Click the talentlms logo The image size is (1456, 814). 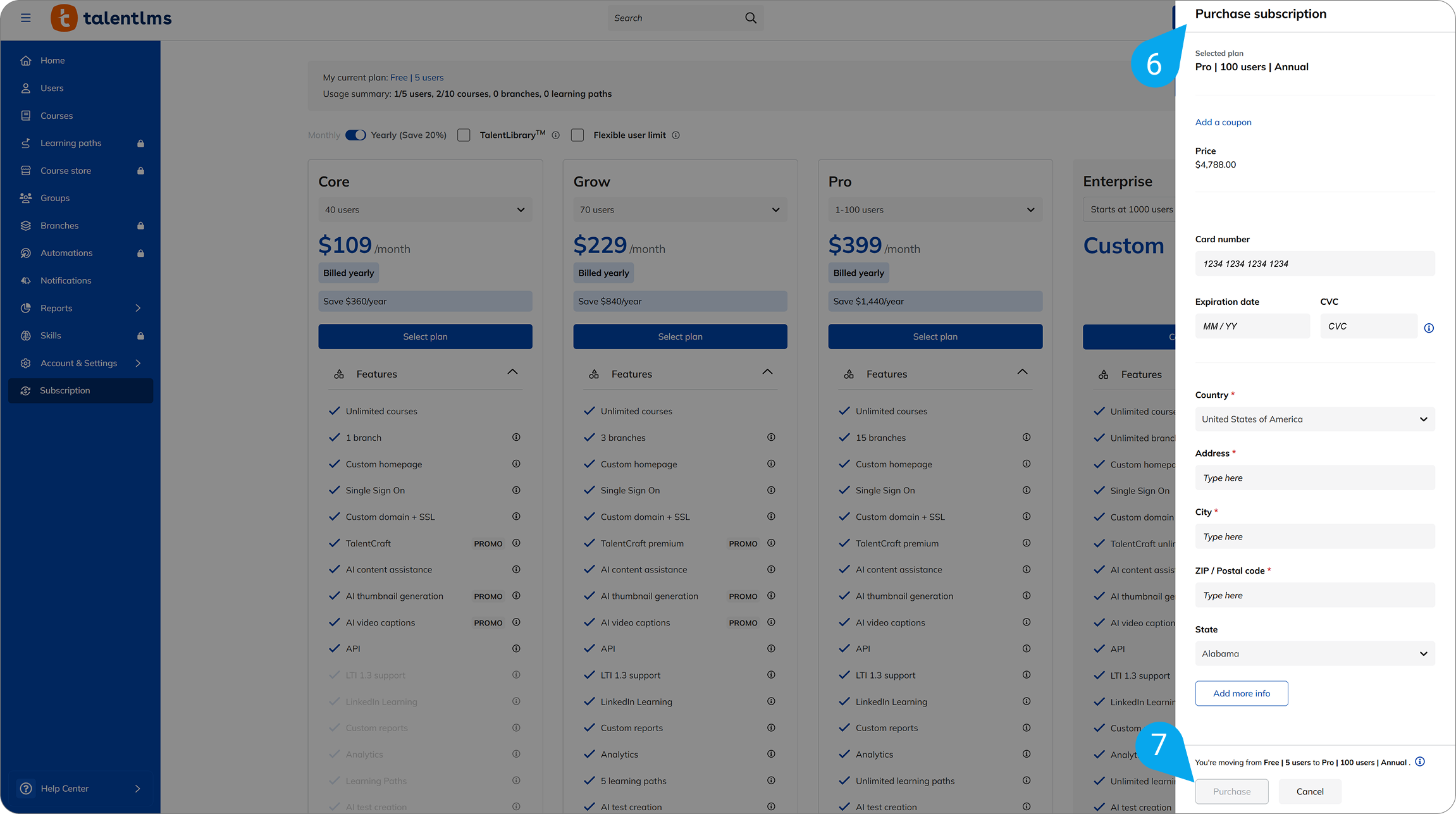click(111, 18)
